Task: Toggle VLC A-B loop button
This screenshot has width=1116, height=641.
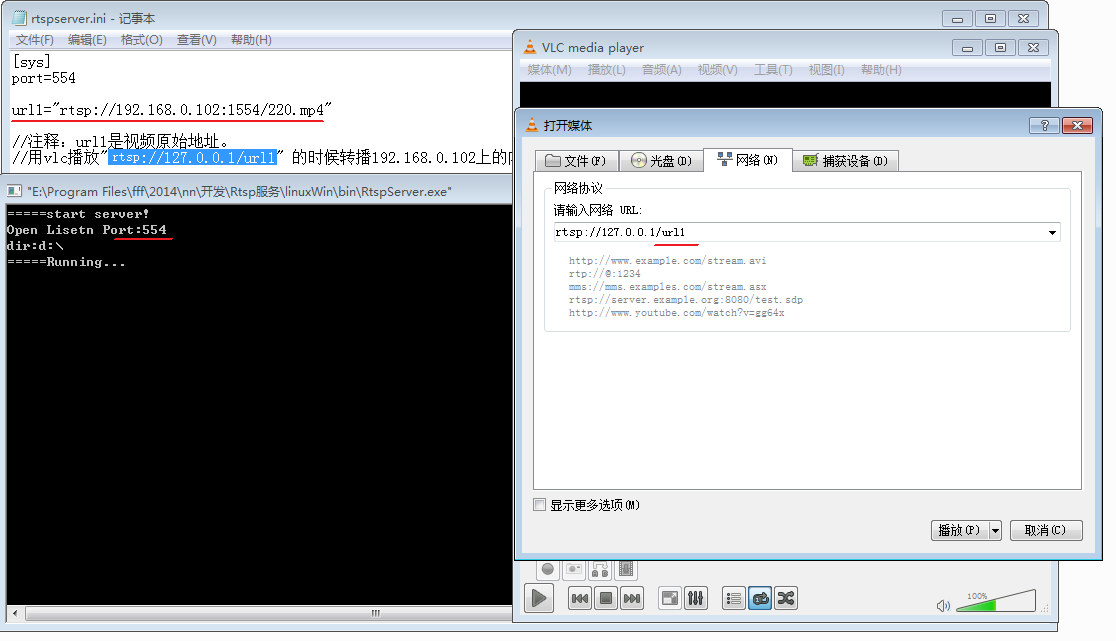Action: click(600, 569)
